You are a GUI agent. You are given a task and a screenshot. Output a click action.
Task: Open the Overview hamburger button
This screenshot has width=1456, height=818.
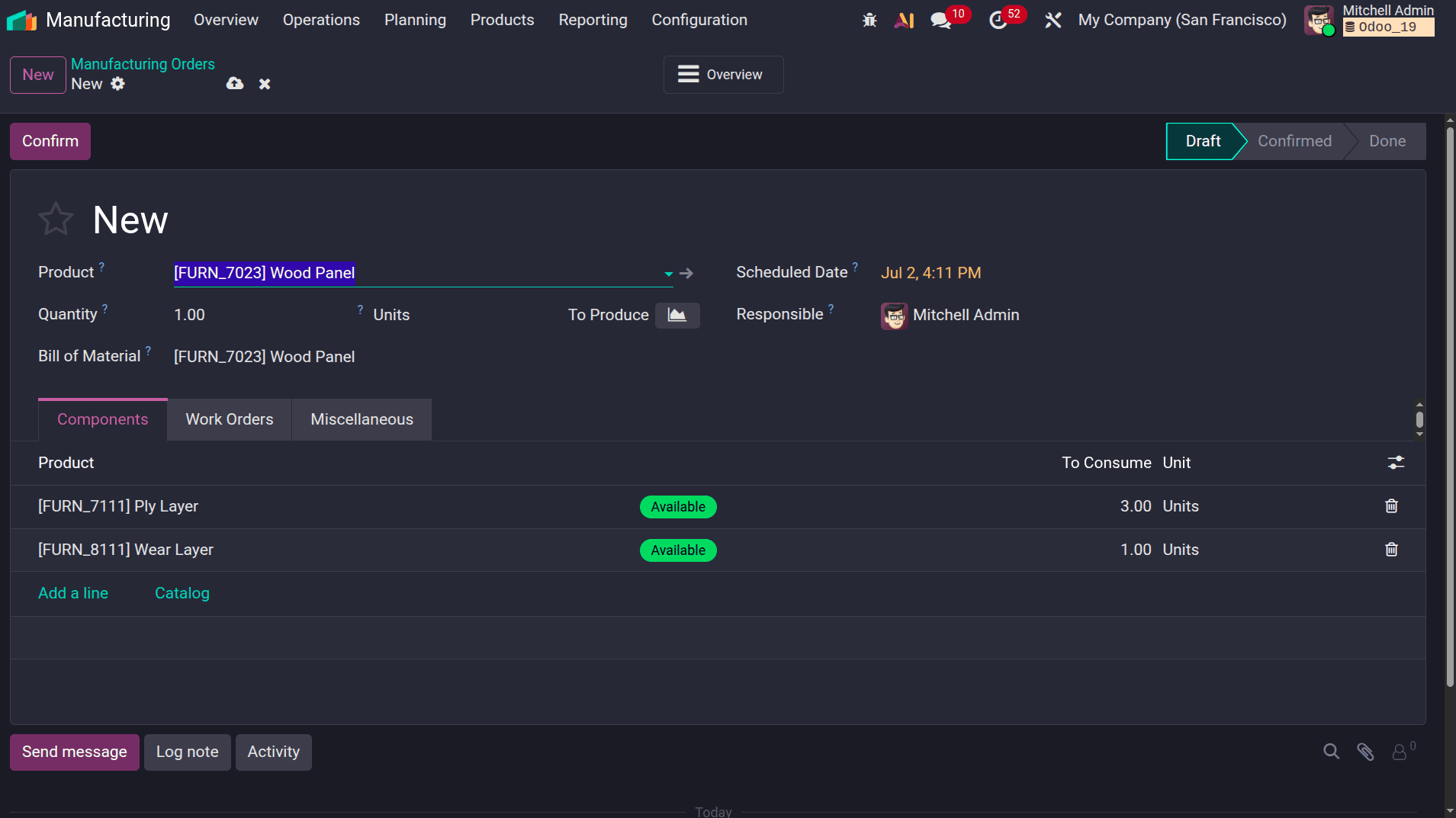[x=723, y=75]
